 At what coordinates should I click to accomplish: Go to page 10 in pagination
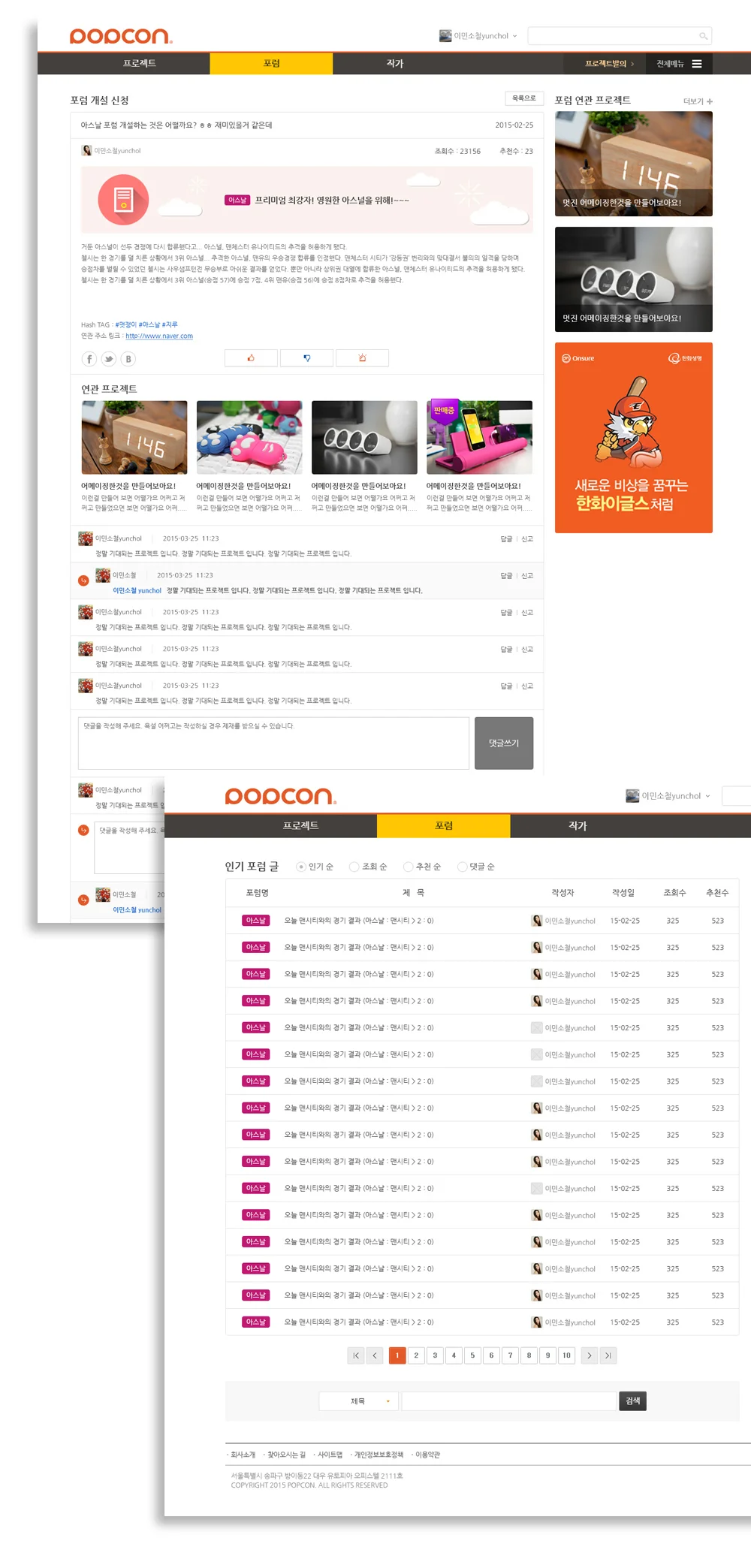(567, 1355)
